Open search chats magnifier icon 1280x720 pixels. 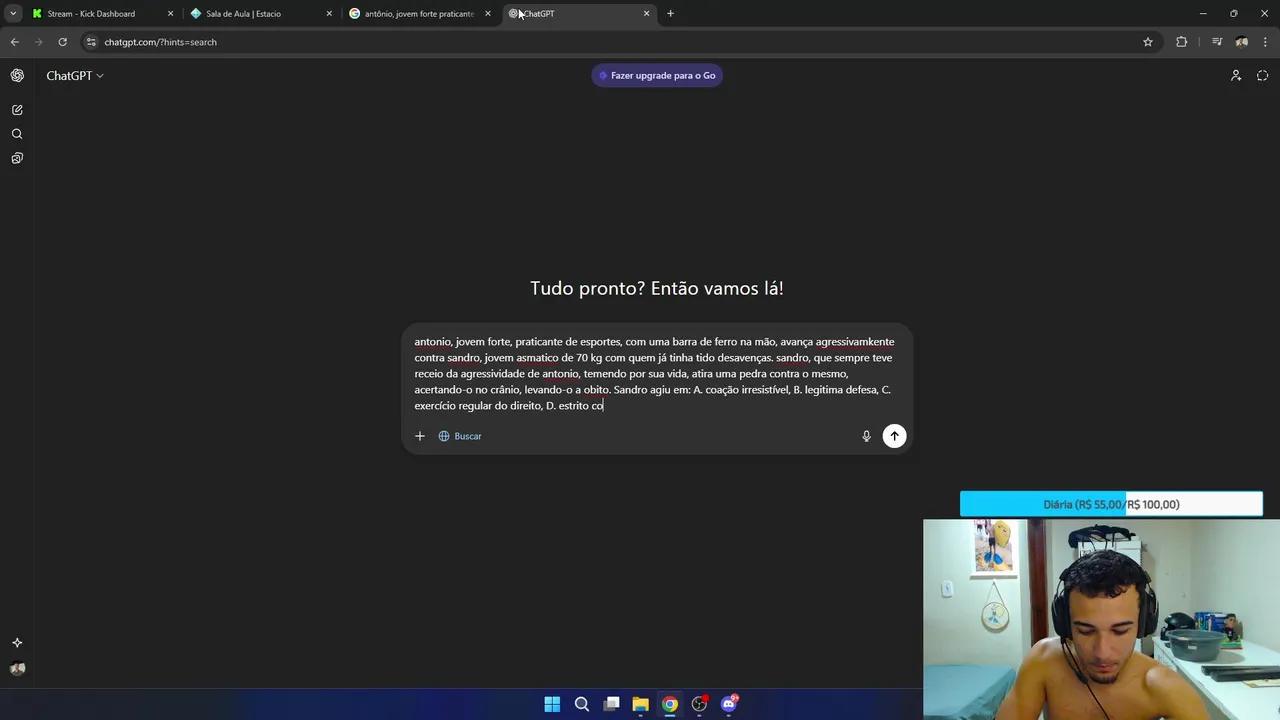[x=17, y=134]
